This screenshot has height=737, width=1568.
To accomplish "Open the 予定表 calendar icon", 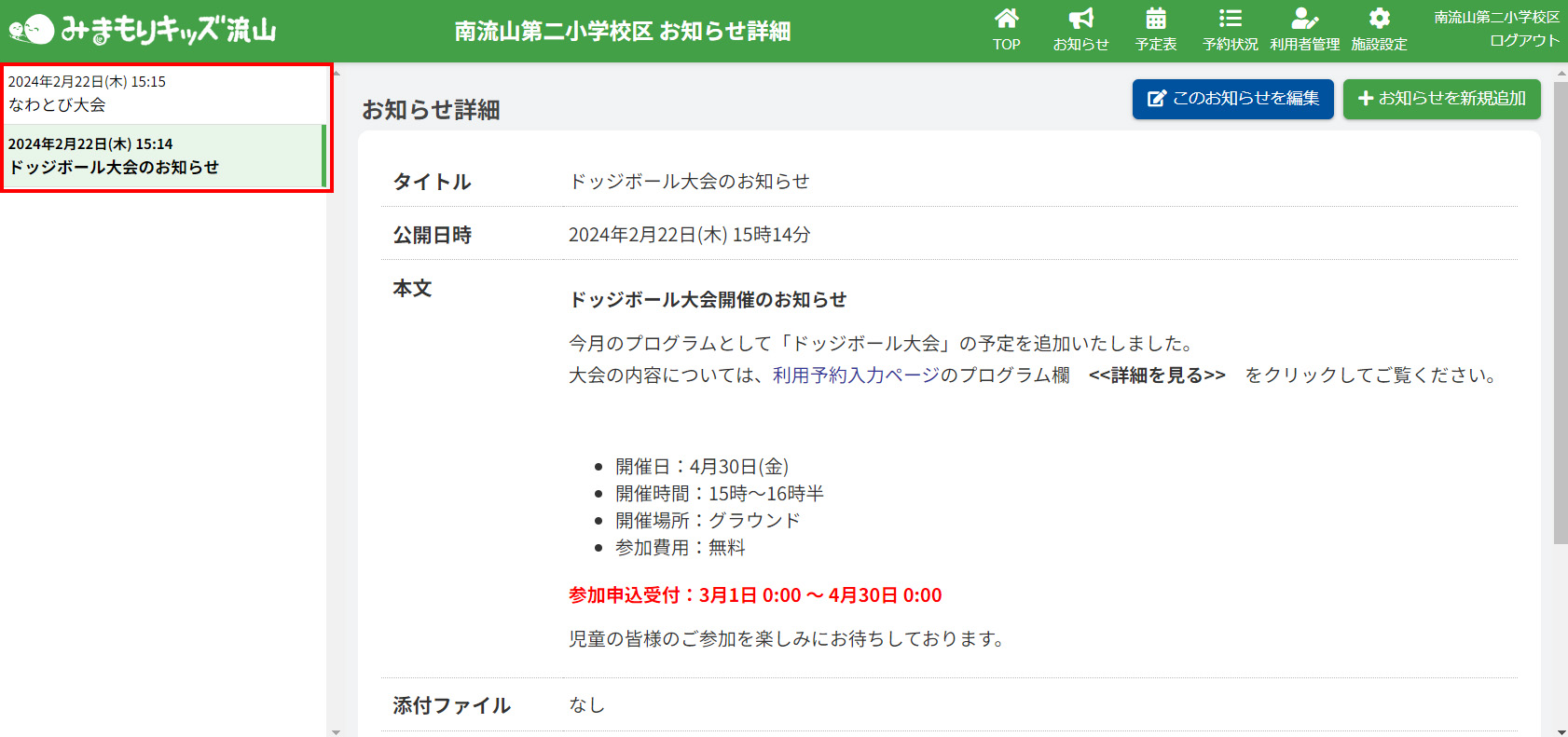I will point(1155,19).
